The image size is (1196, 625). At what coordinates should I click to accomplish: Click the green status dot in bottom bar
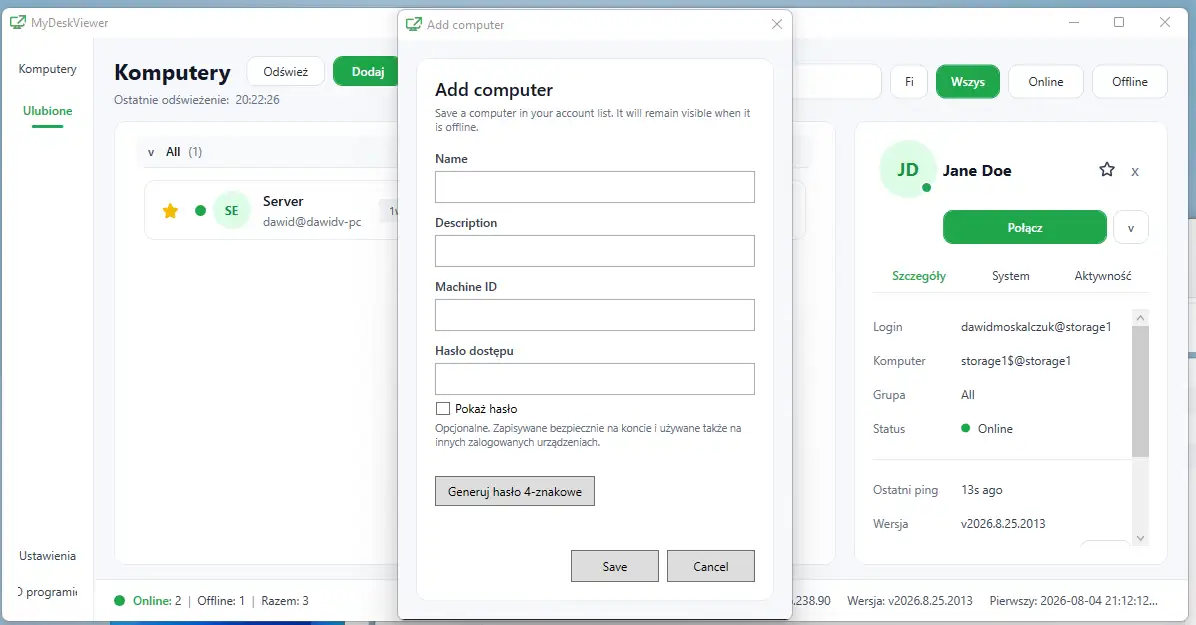119,601
